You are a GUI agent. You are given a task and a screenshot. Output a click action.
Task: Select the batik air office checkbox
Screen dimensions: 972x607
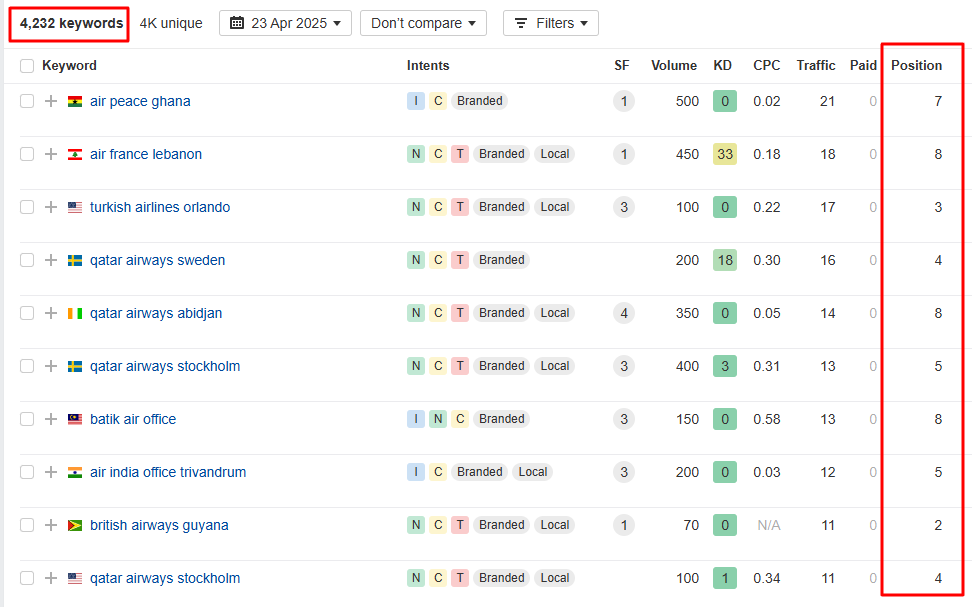(27, 419)
